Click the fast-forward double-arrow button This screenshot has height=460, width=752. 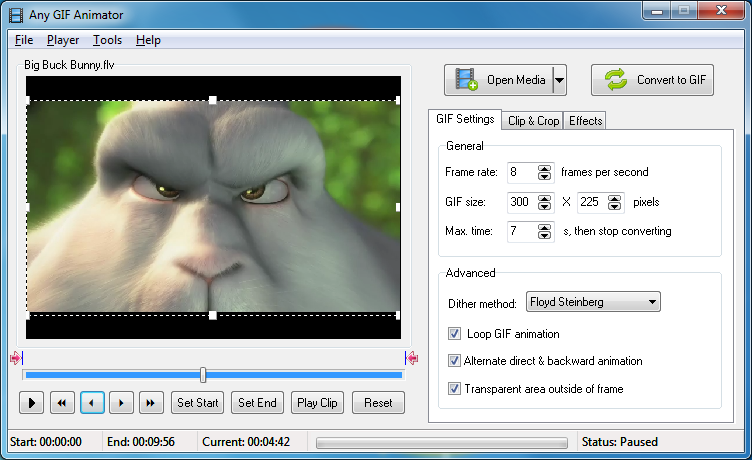pos(151,403)
